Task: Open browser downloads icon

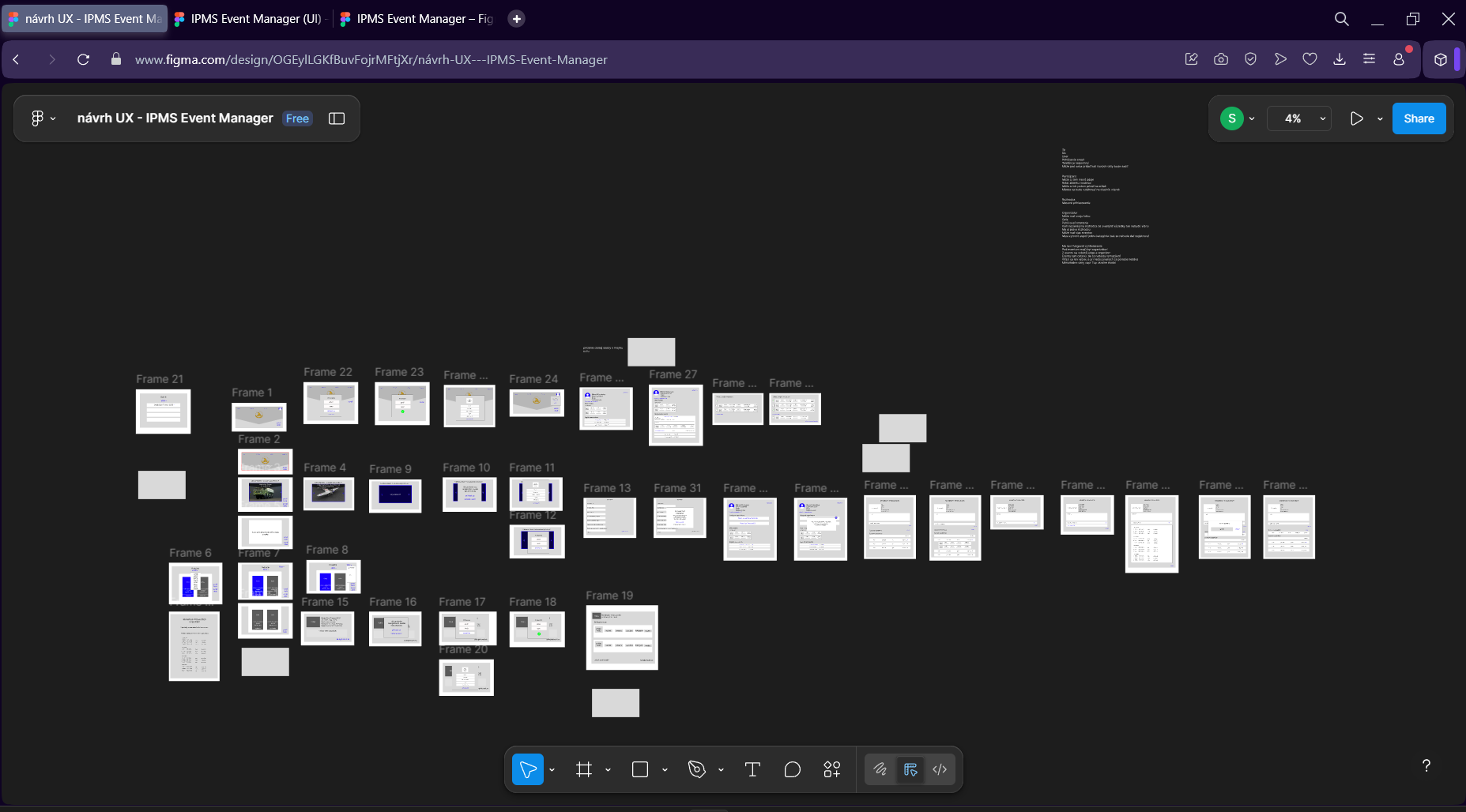Action: (x=1340, y=59)
